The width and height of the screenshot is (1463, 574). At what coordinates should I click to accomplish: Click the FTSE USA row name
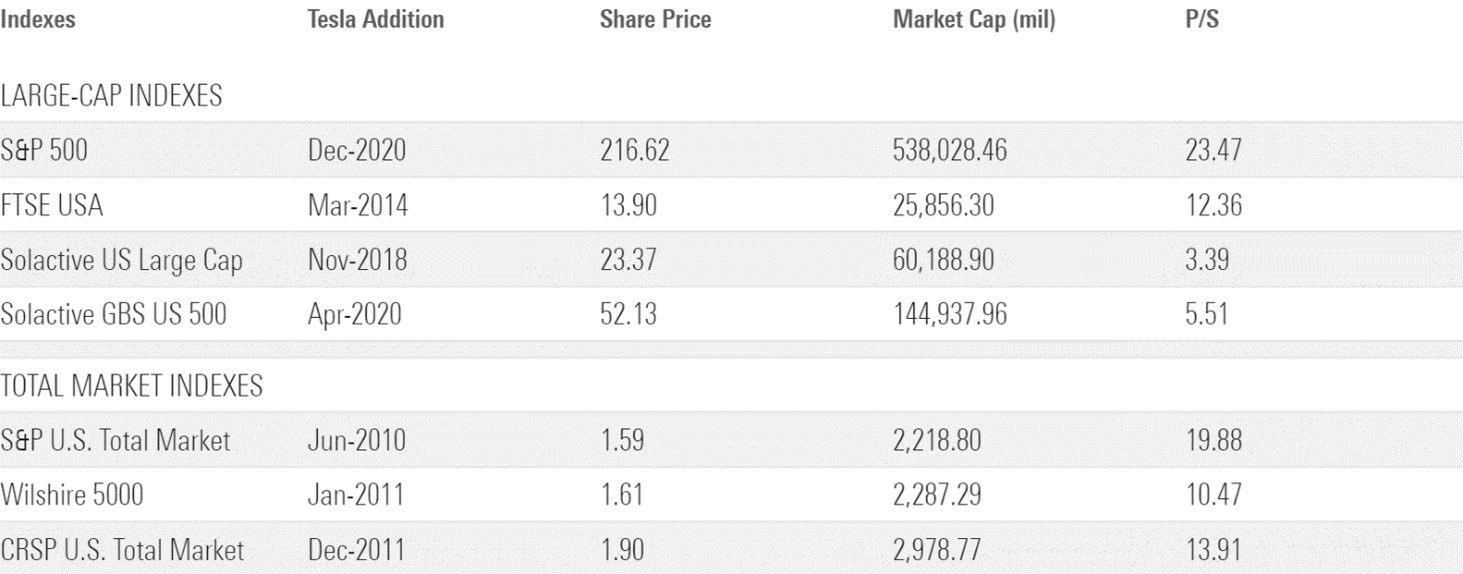pos(51,206)
